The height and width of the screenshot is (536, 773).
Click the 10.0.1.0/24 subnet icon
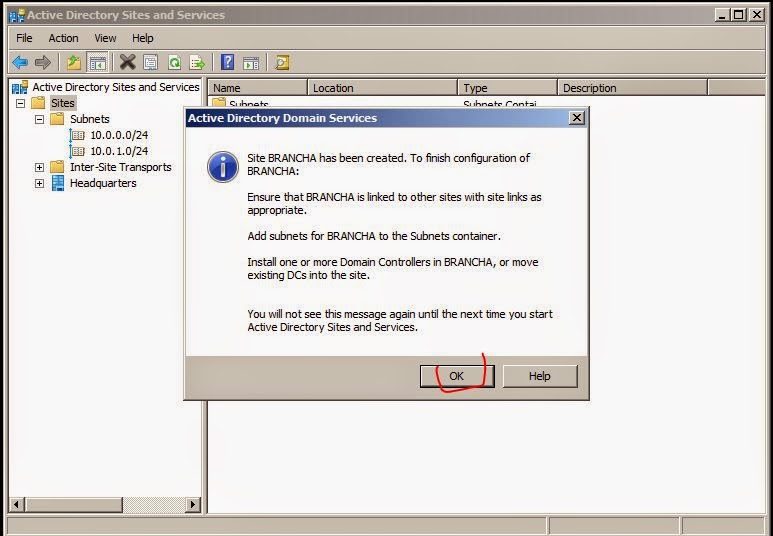[x=77, y=151]
